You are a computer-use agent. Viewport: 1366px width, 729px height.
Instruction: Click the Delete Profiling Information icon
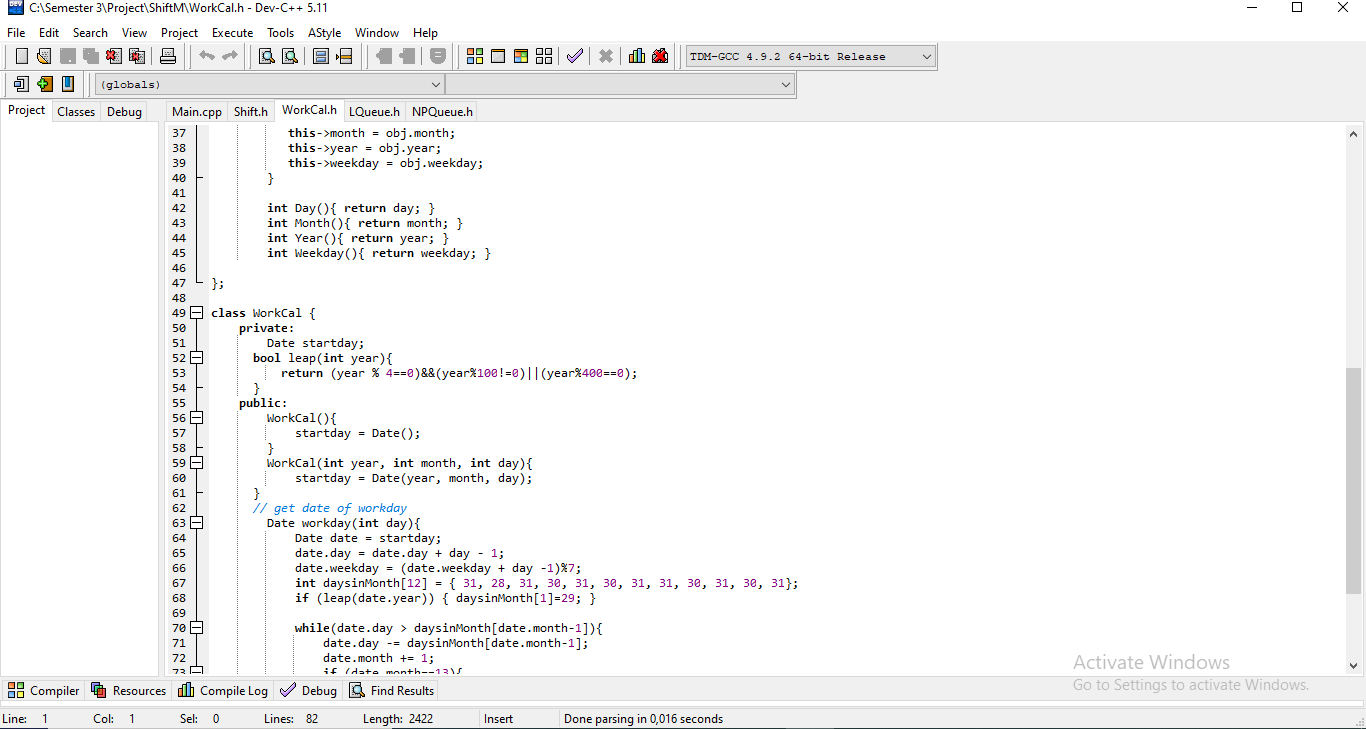click(x=660, y=56)
